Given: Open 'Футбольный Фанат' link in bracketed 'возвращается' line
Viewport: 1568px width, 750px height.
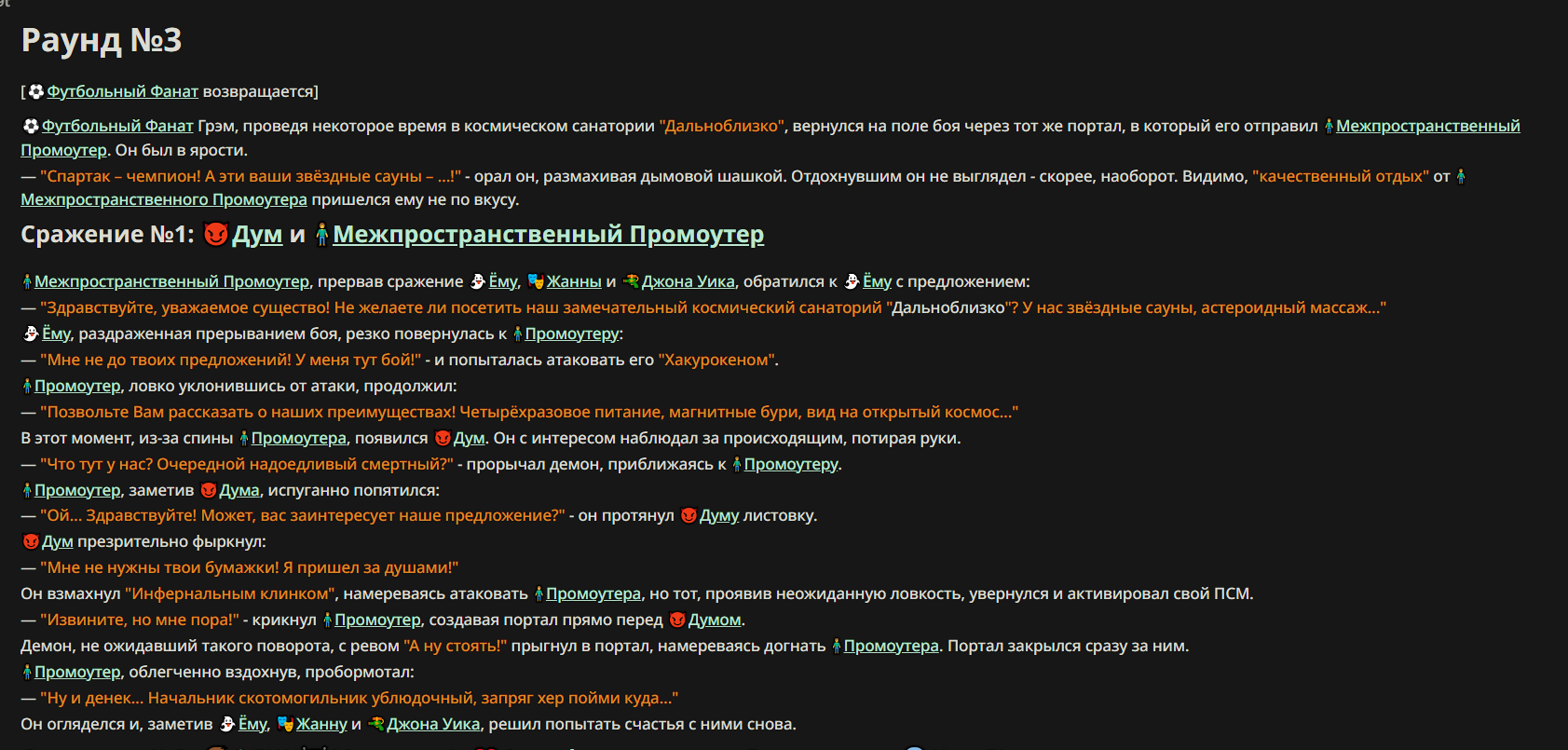Looking at the screenshot, I should (x=122, y=91).
